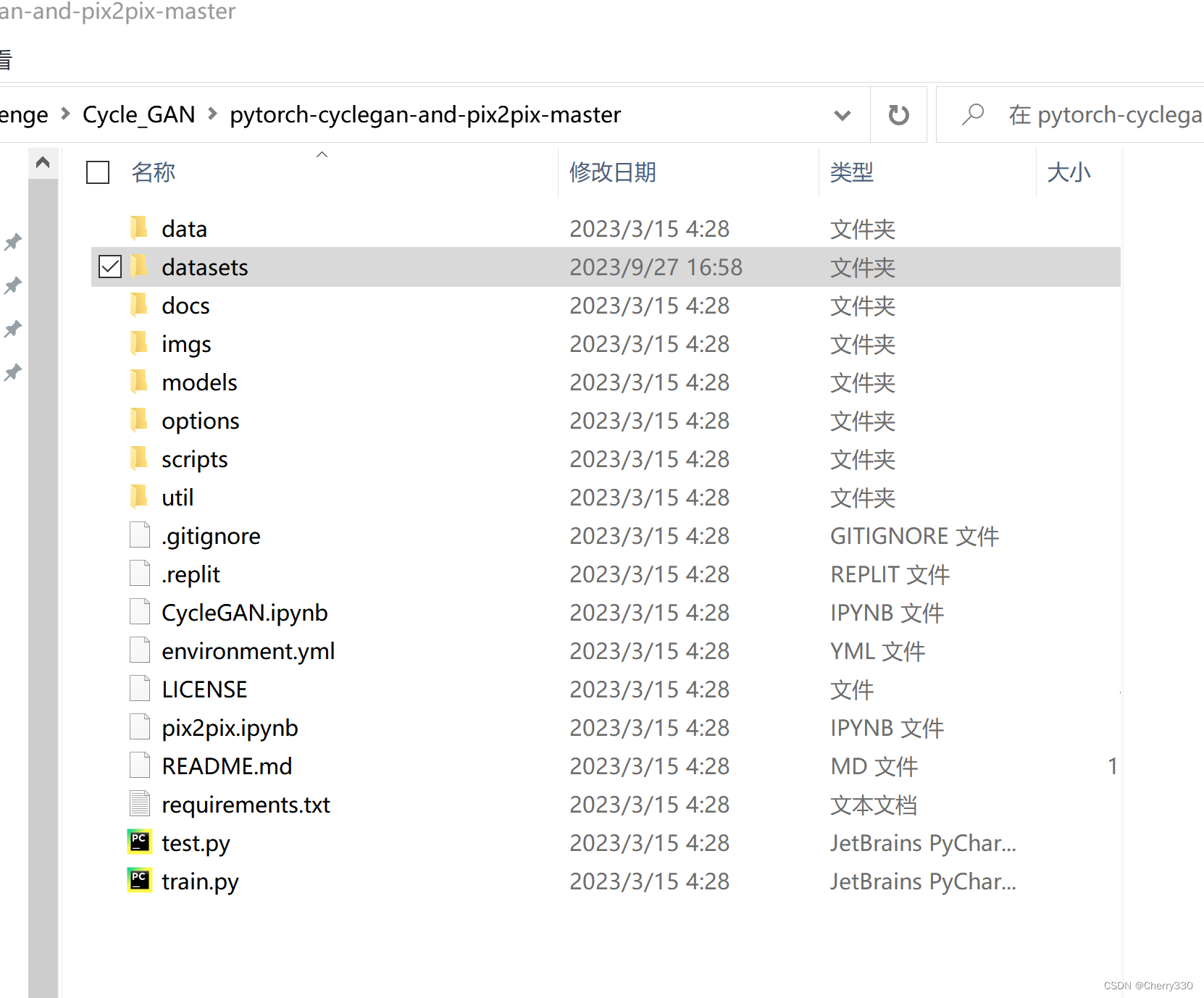Sort by the 修改日期 column header
This screenshot has width=1204, height=998.
pyautogui.click(x=613, y=172)
